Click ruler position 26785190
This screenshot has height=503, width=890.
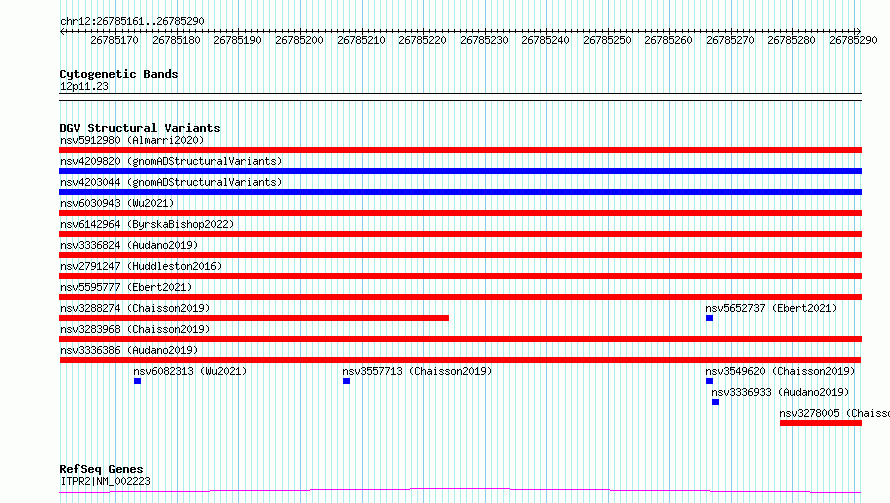237,40
